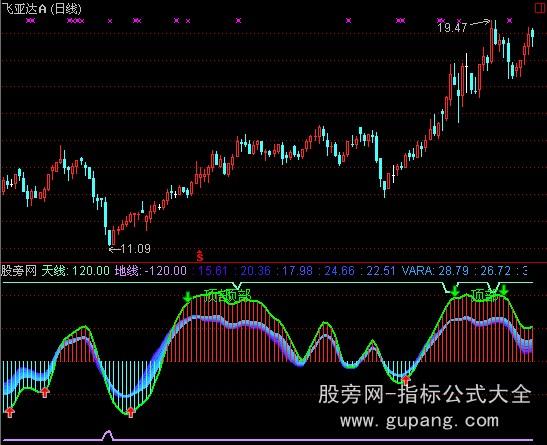Click the red S marker below candles
547x445 pixels.
[x=200, y=256]
